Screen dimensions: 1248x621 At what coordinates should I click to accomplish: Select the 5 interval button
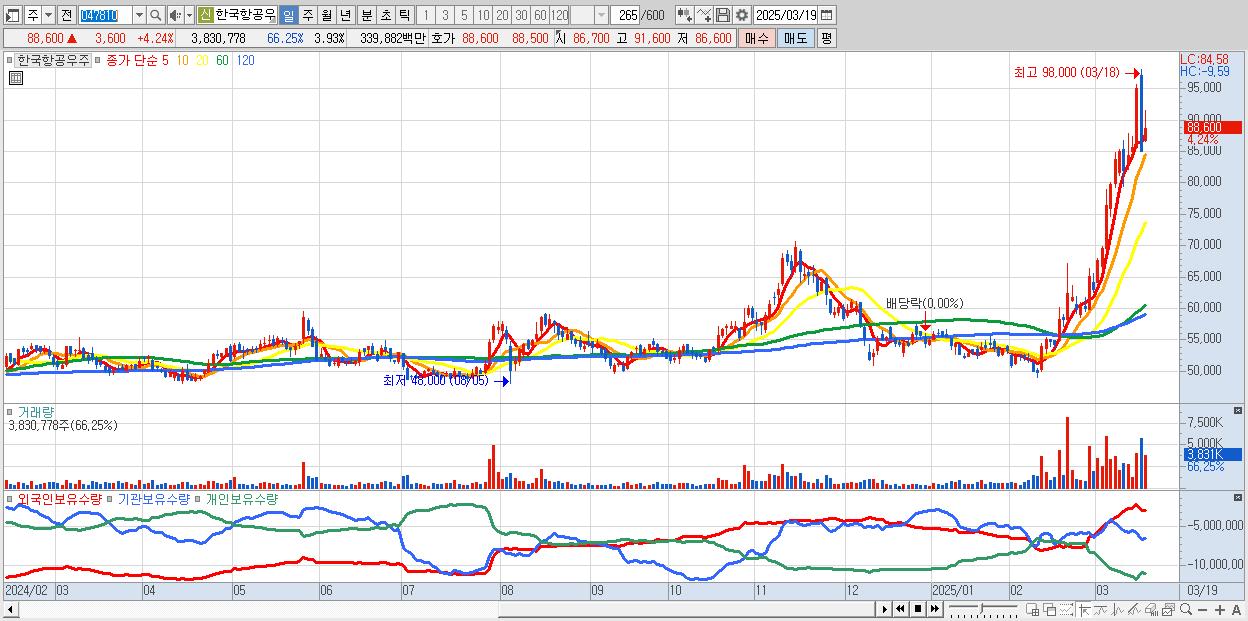464,15
